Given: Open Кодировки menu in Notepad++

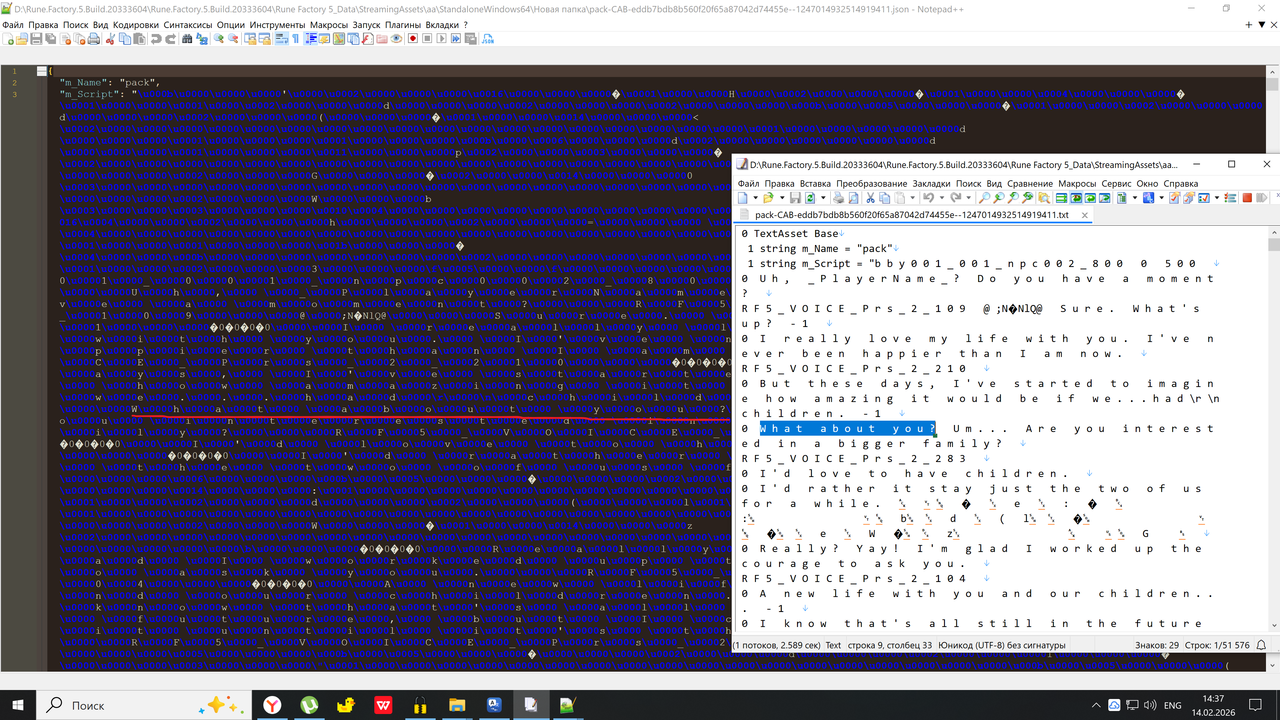Looking at the screenshot, I should [135, 24].
